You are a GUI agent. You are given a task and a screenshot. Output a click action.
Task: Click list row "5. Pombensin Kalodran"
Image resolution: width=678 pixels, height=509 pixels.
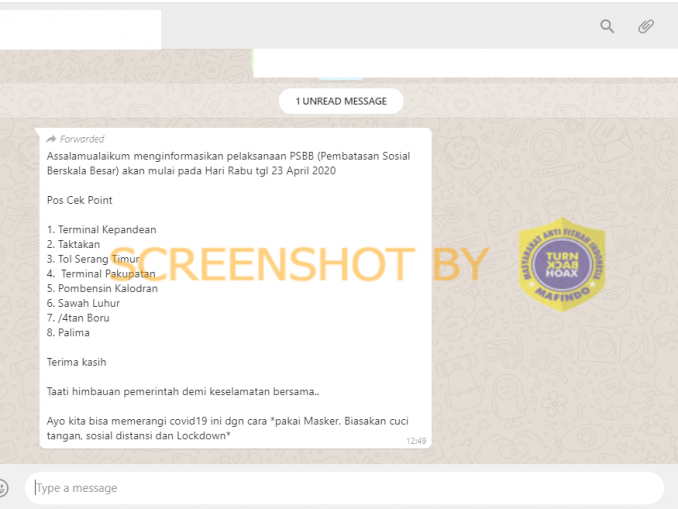[102, 288]
